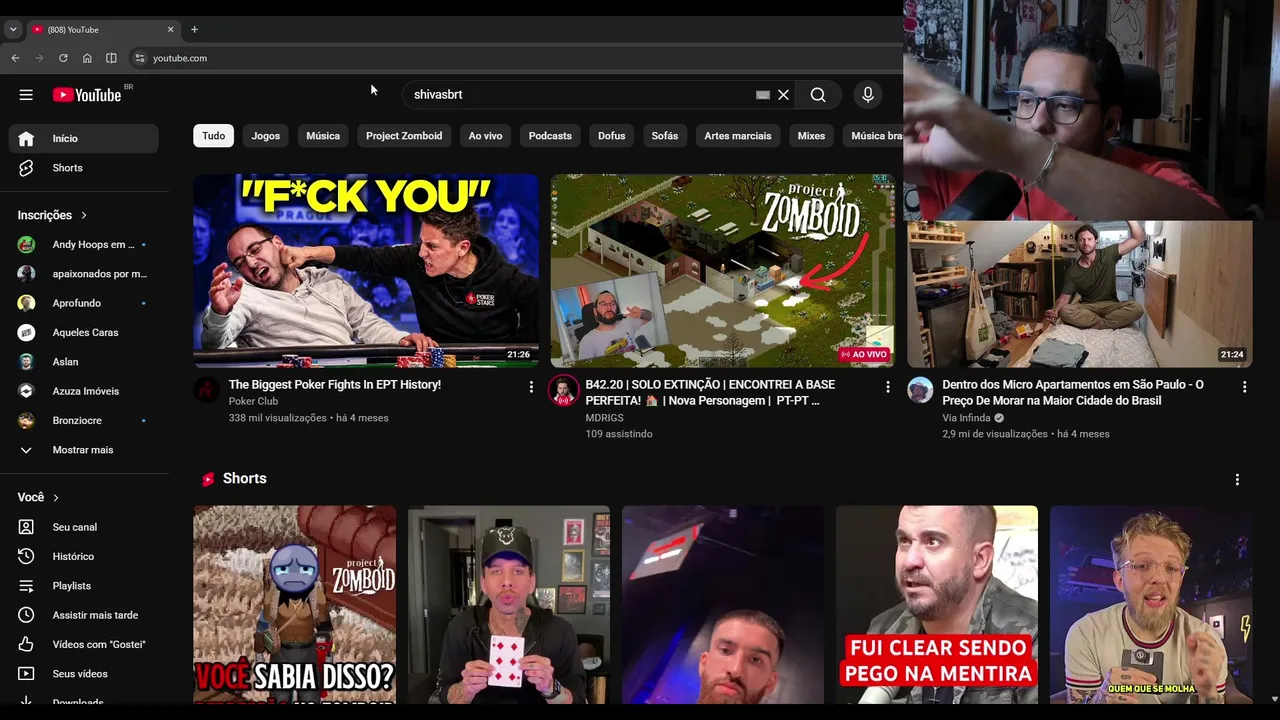
Task: Open the tab search dropdown arrow
Action: [x=13, y=30]
